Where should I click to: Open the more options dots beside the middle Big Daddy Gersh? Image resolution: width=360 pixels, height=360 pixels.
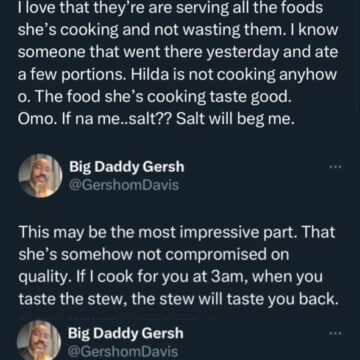[334, 167]
